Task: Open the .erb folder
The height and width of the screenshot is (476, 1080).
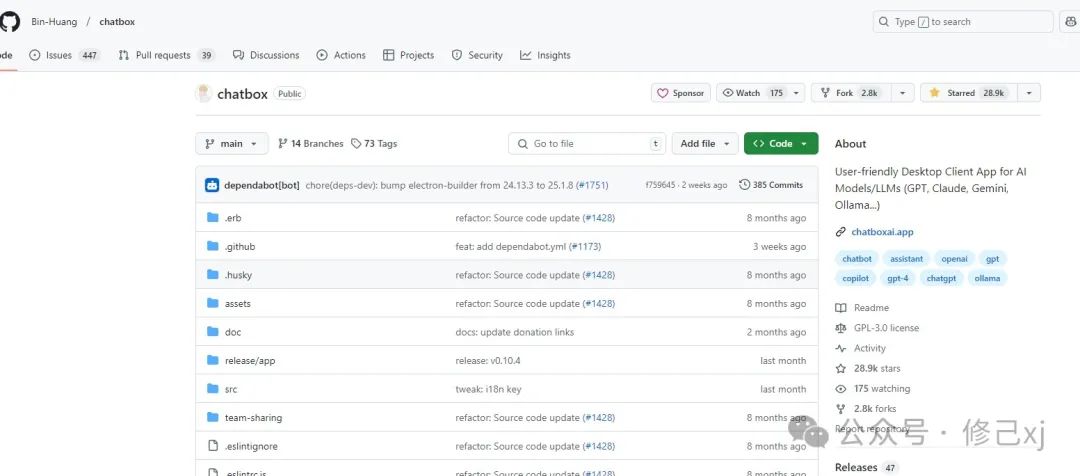Action: tap(233, 218)
